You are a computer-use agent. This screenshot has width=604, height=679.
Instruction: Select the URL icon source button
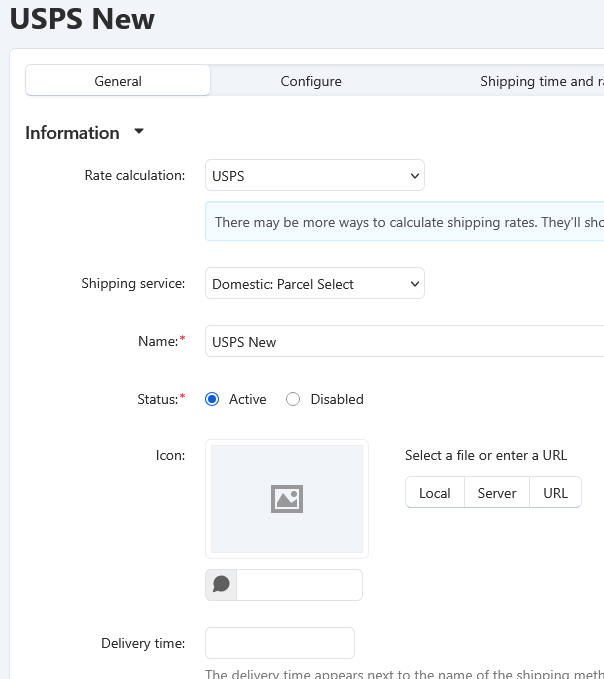pyautogui.click(x=555, y=493)
